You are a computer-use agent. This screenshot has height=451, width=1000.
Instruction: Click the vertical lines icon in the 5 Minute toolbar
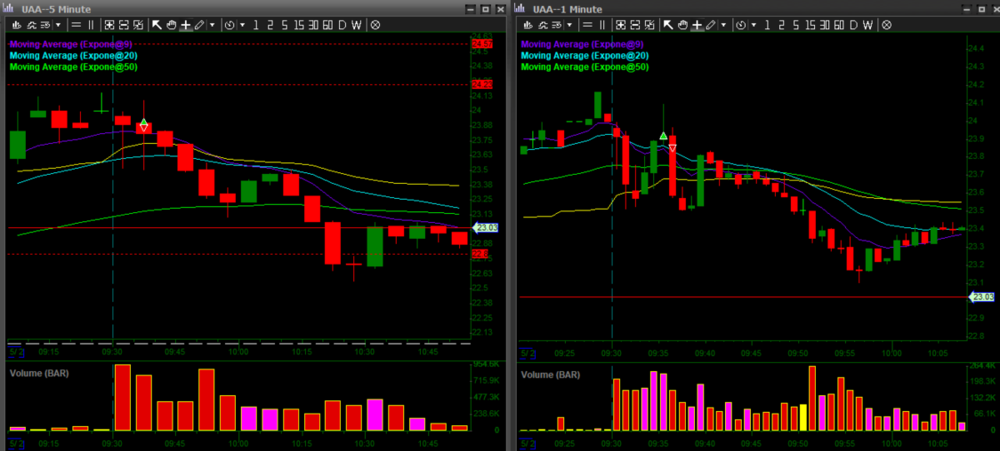(92, 25)
